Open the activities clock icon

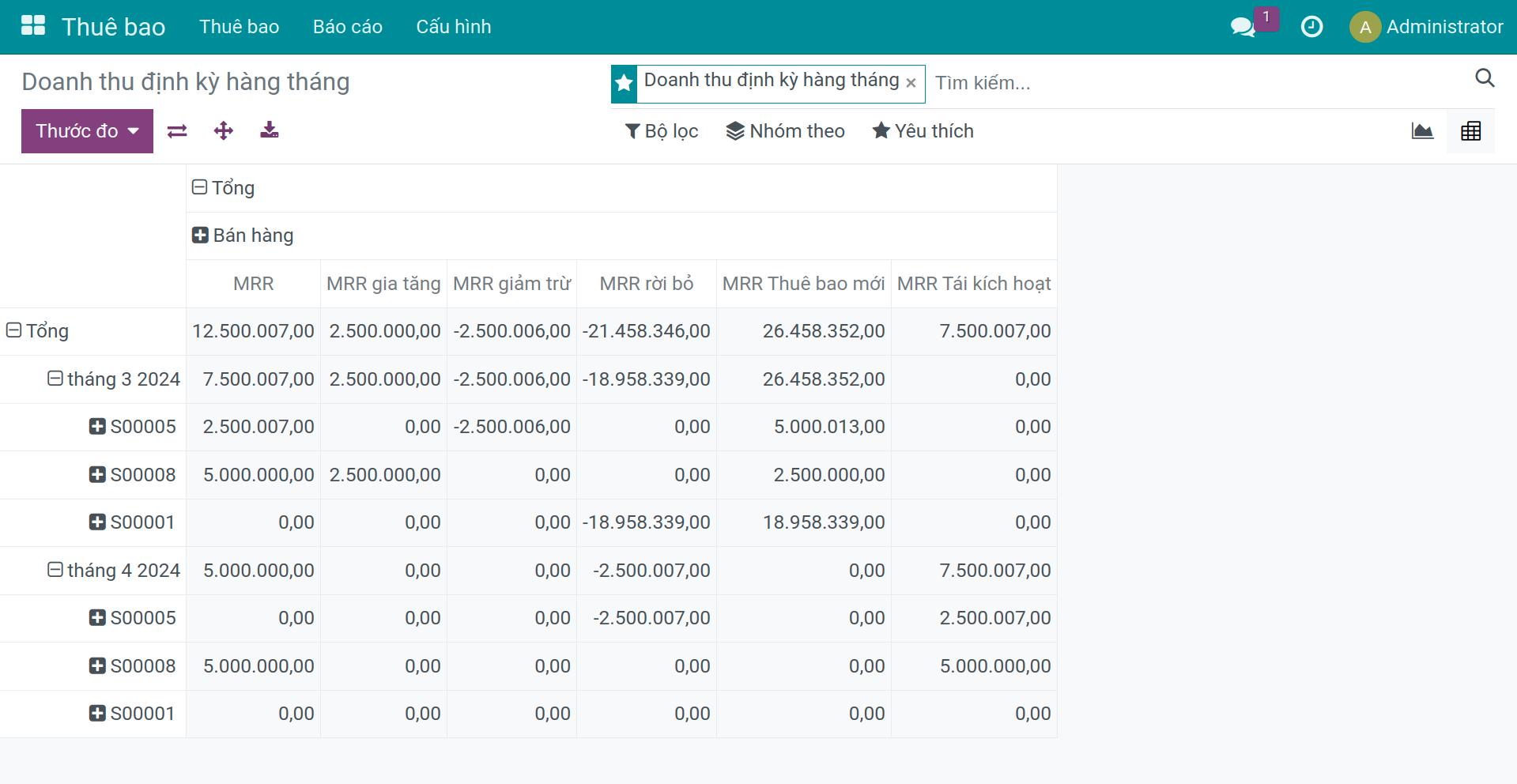[1311, 27]
